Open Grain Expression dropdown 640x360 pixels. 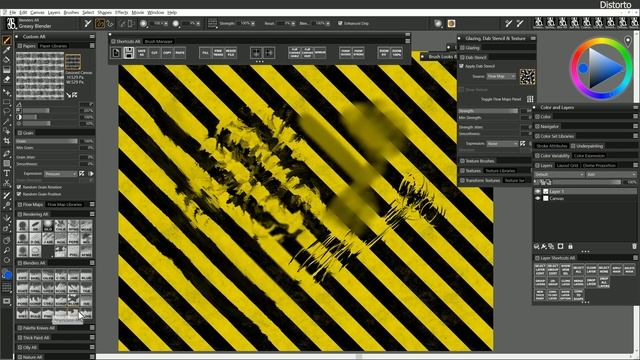(x=60, y=174)
